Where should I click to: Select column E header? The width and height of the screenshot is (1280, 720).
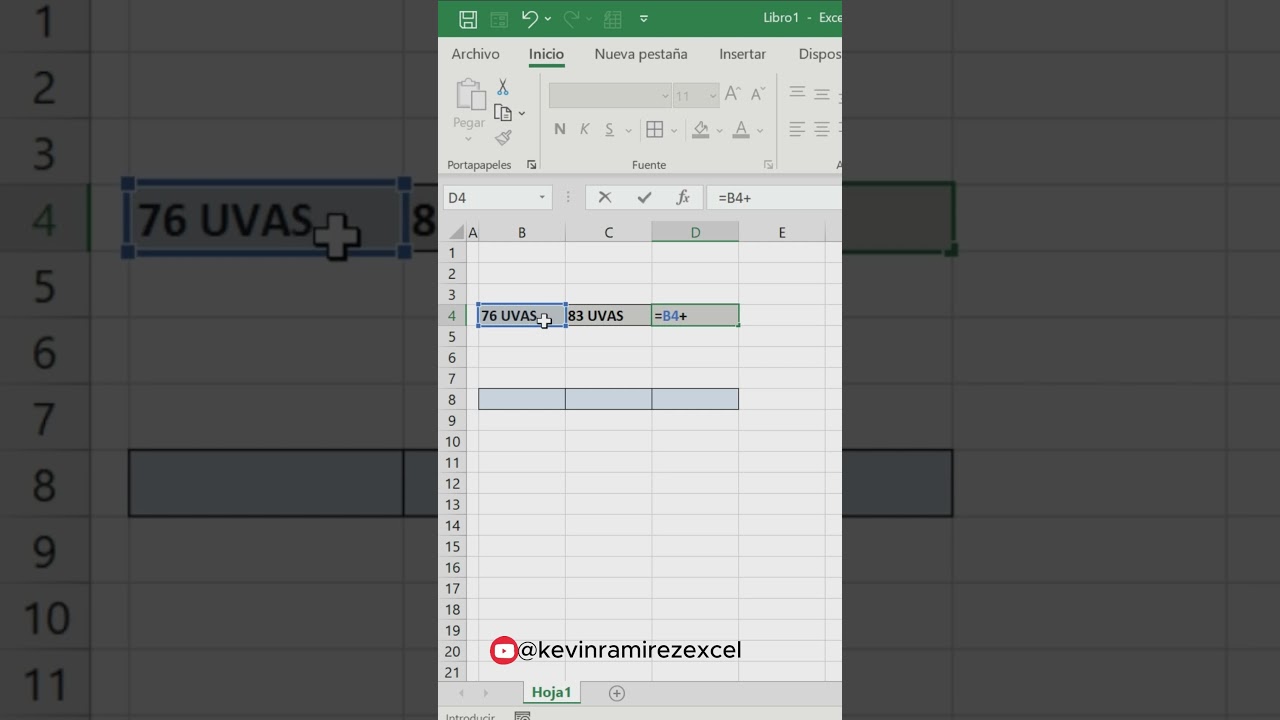click(x=782, y=233)
